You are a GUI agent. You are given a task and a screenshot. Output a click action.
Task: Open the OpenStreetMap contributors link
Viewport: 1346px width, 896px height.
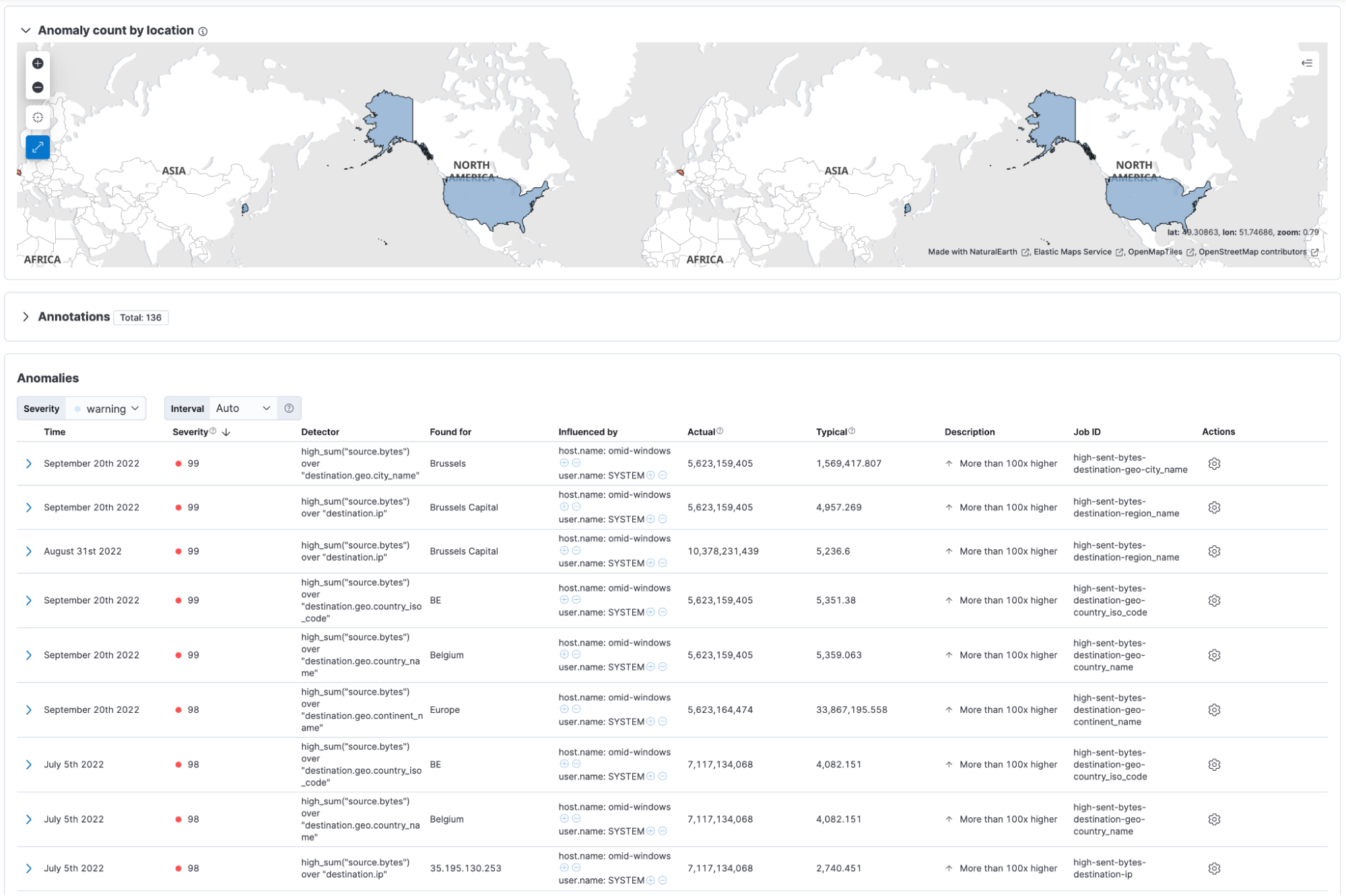click(x=1258, y=252)
